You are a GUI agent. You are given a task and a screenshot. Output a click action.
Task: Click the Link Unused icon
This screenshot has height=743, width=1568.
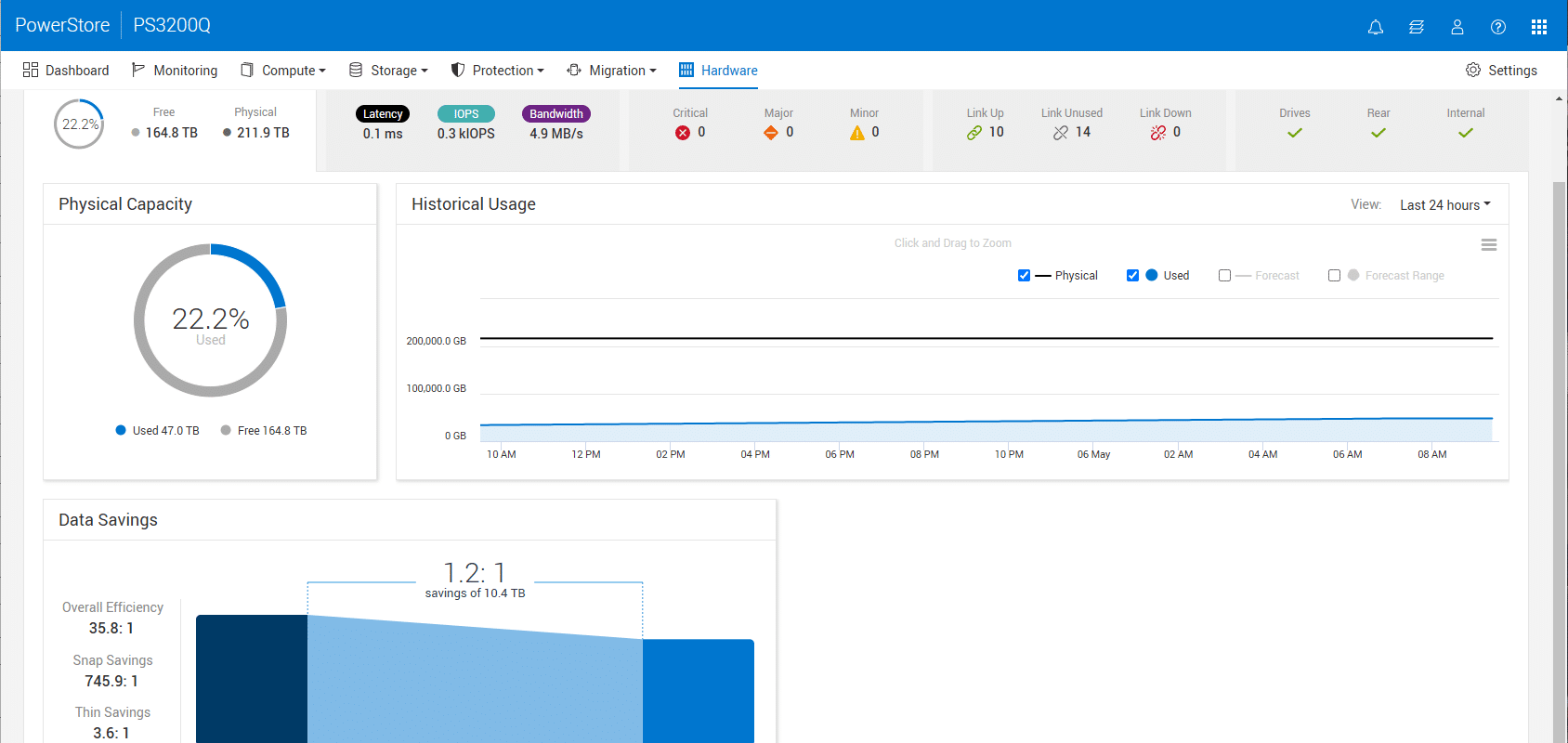tap(1061, 133)
